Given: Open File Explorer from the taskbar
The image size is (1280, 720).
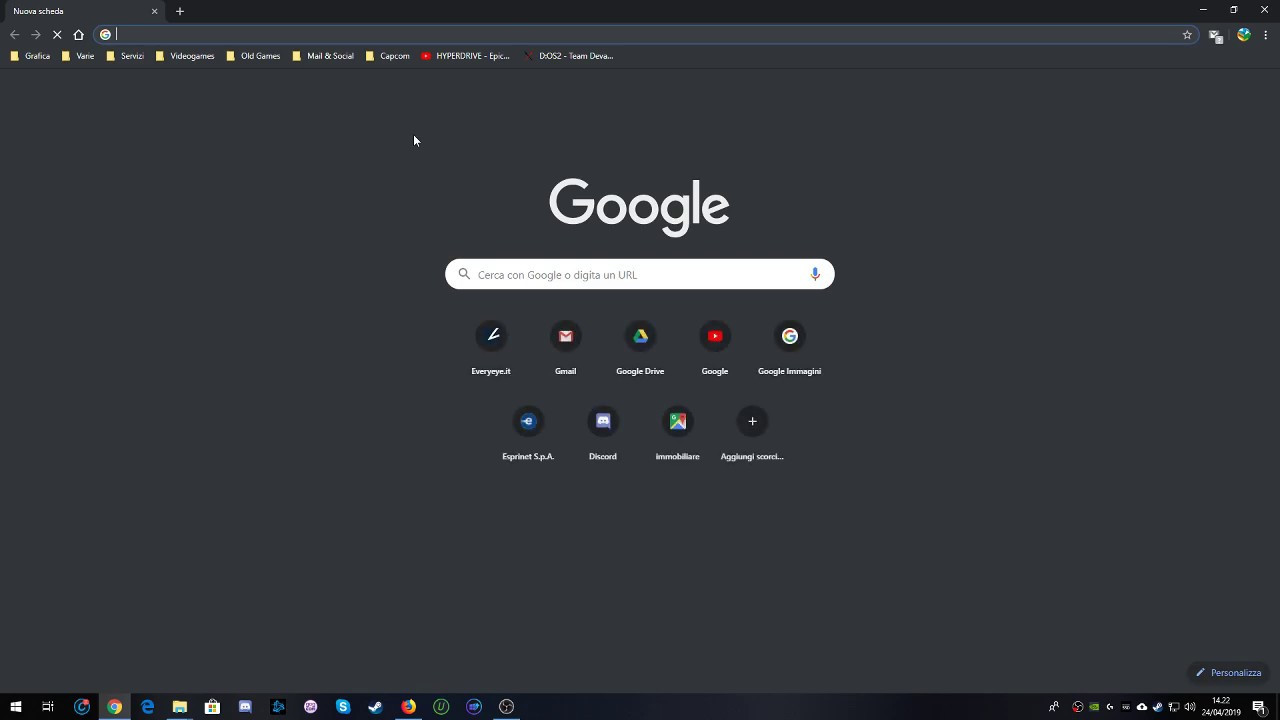Looking at the screenshot, I should [x=180, y=707].
